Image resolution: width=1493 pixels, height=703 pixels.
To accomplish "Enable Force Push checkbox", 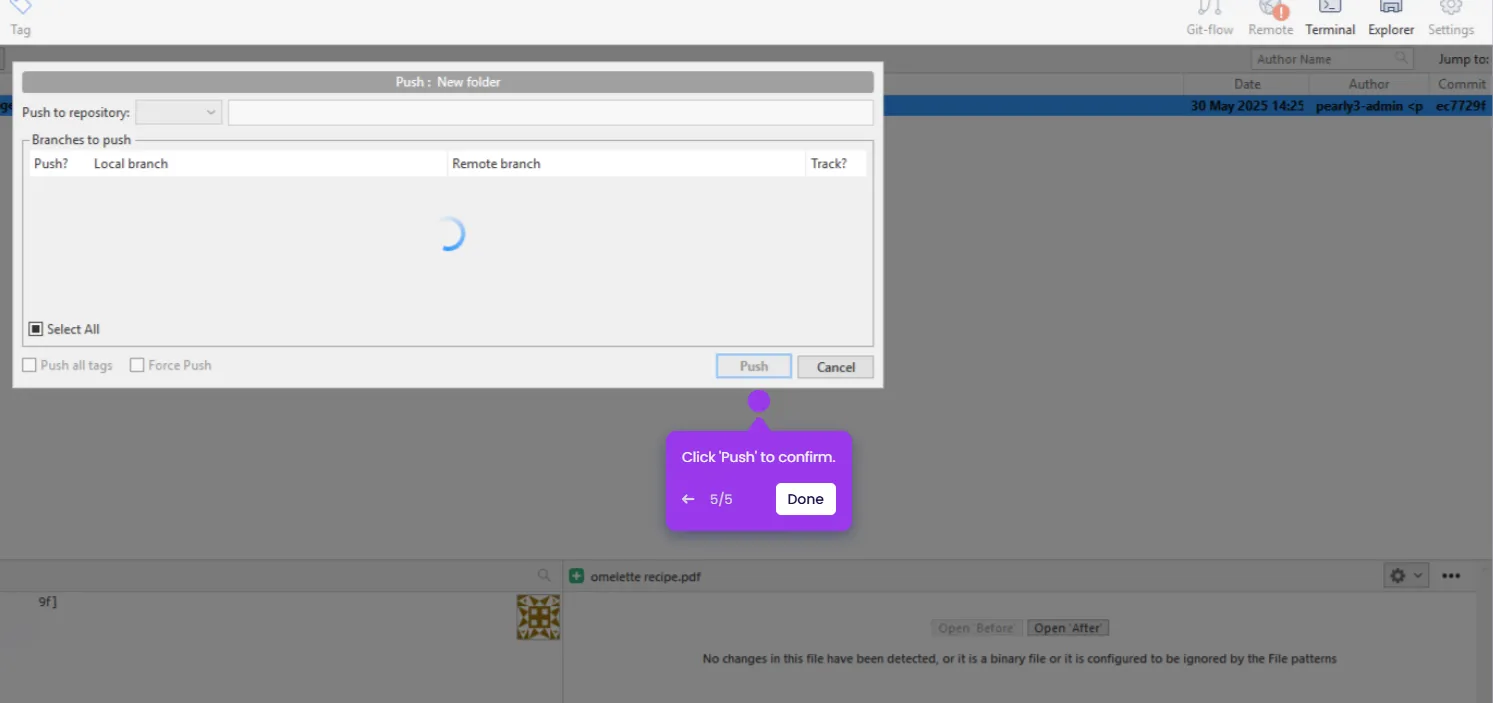I will (138, 365).
